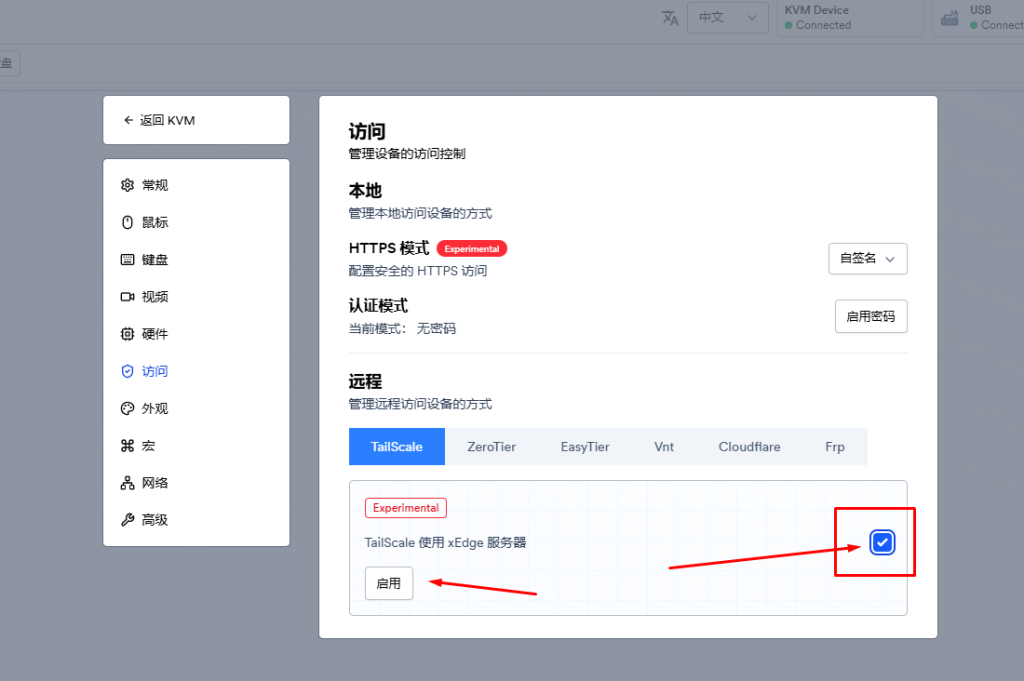
Task: Open the 中文 language dropdown
Action: click(727, 18)
